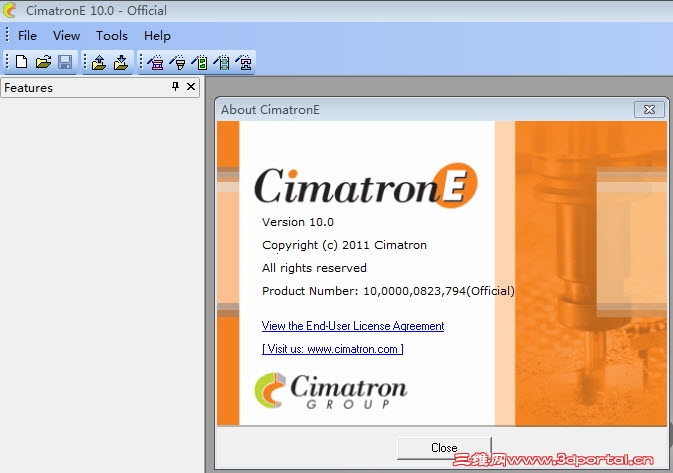This screenshot has height=473, width=673.
Task: Close the Features panel
Action: pos(191,86)
